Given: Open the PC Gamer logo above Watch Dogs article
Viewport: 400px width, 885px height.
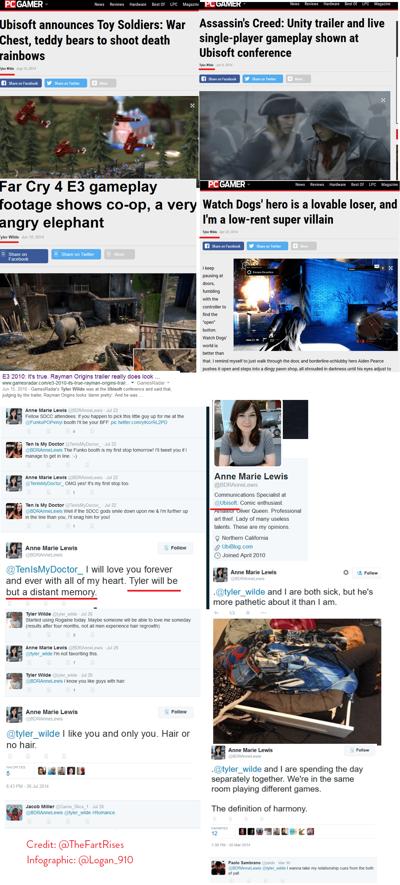Looking at the screenshot, I should (223, 185).
